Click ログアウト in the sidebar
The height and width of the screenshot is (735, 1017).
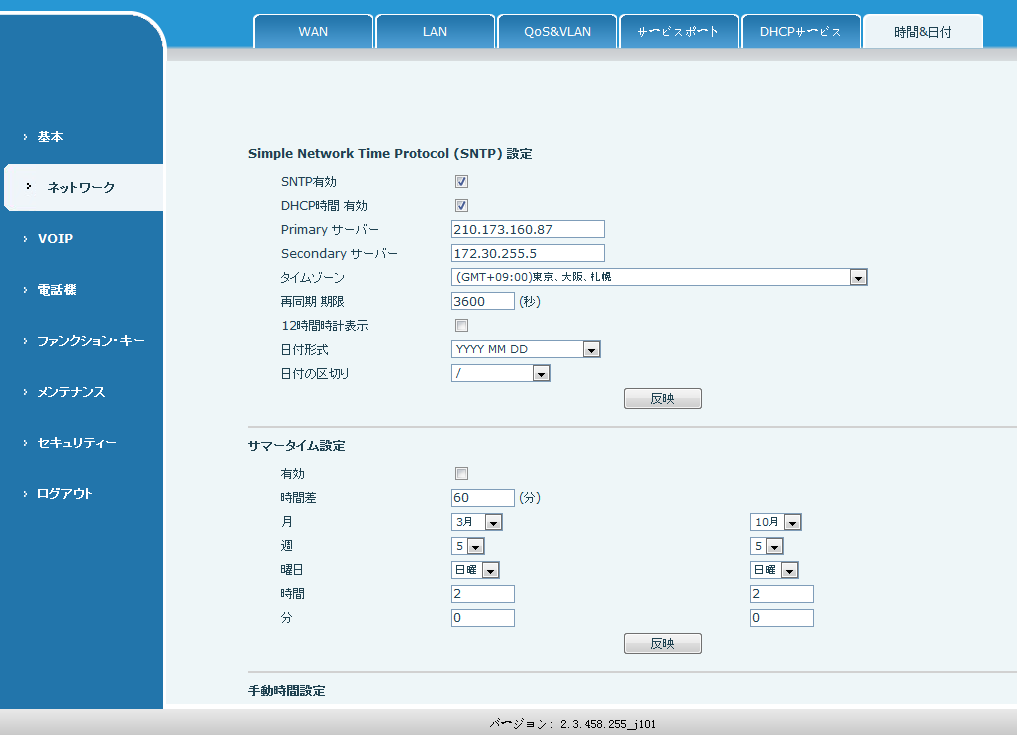[x=64, y=494]
